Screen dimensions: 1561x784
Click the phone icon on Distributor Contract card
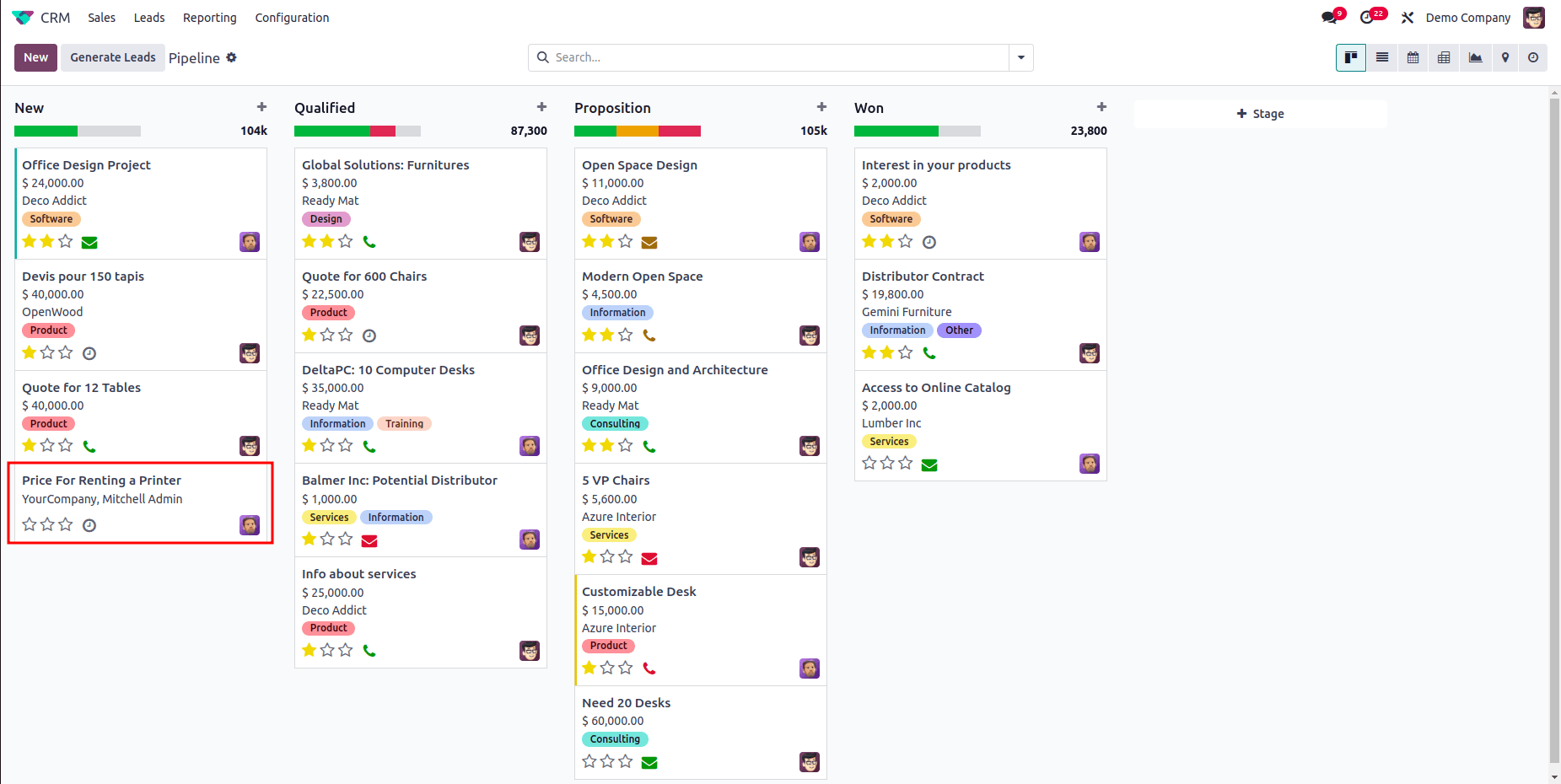tap(929, 353)
